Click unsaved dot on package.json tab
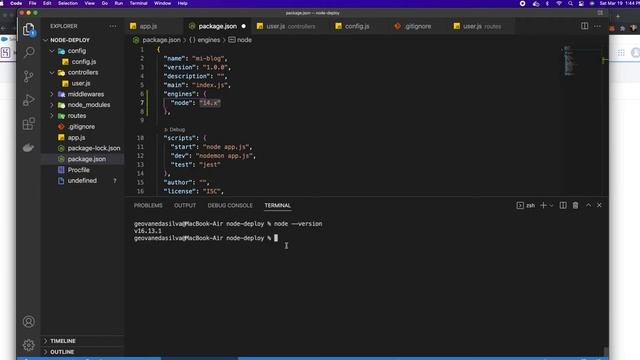640x360 pixels. (x=244, y=26)
